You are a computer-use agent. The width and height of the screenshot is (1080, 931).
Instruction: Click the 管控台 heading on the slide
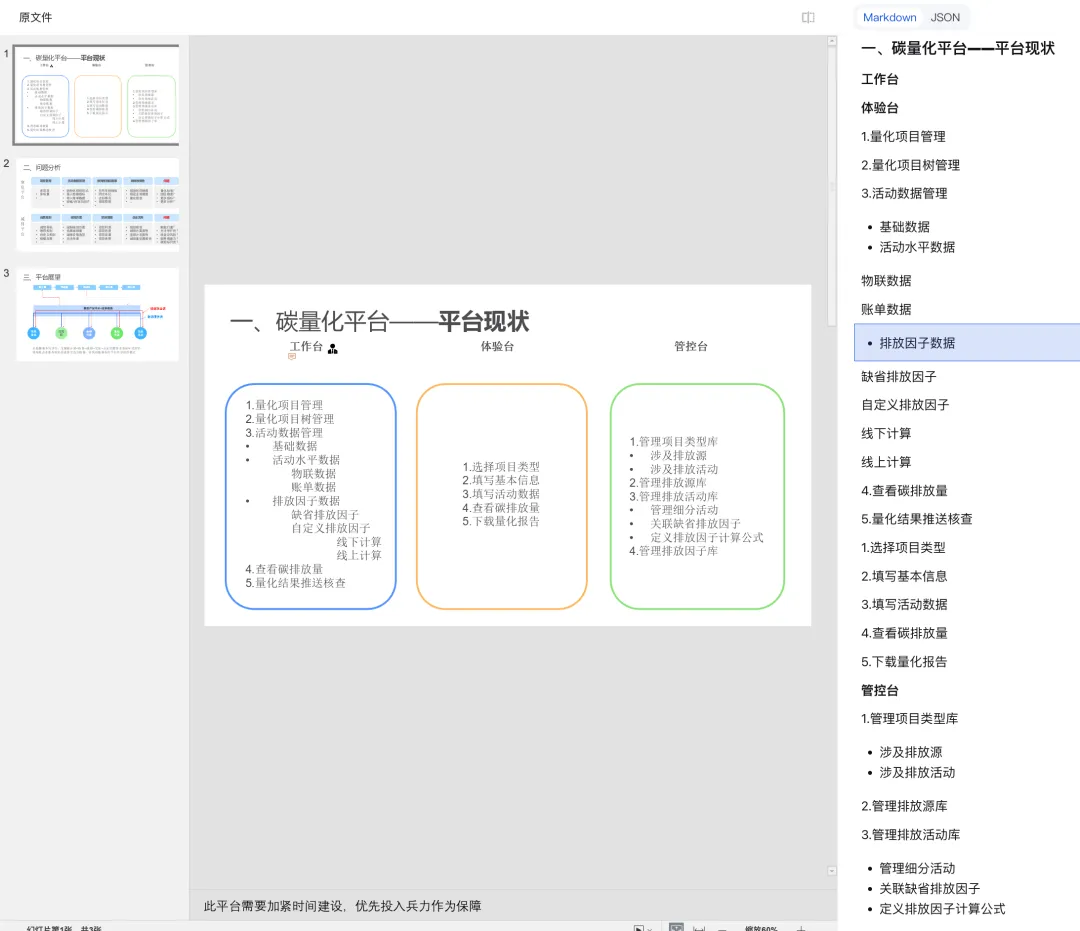click(x=691, y=346)
